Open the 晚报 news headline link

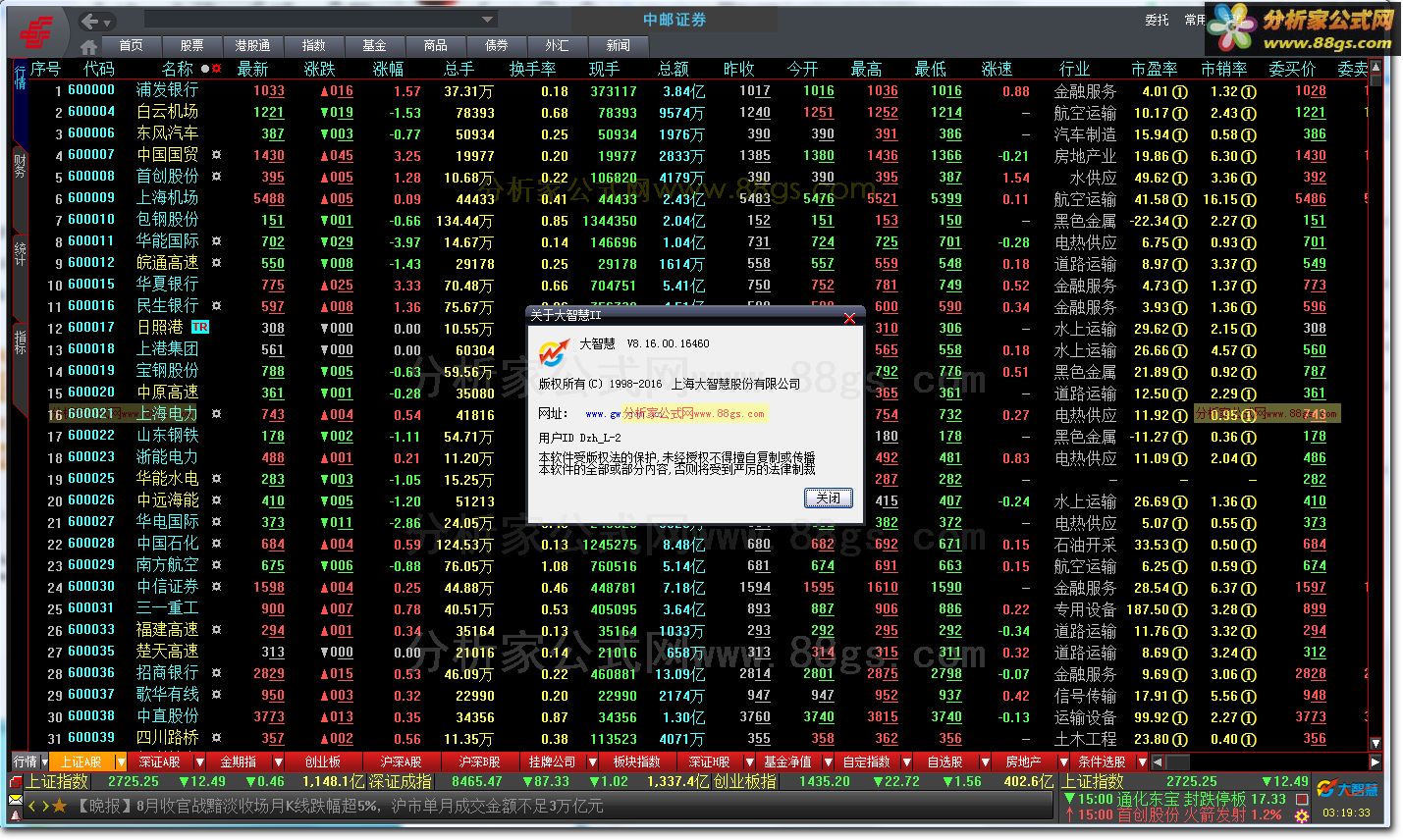[x=341, y=806]
